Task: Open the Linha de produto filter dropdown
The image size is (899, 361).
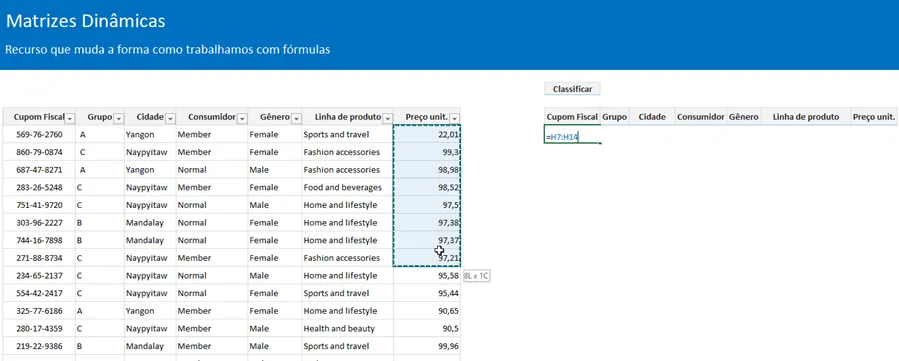Action: (388, 119)
